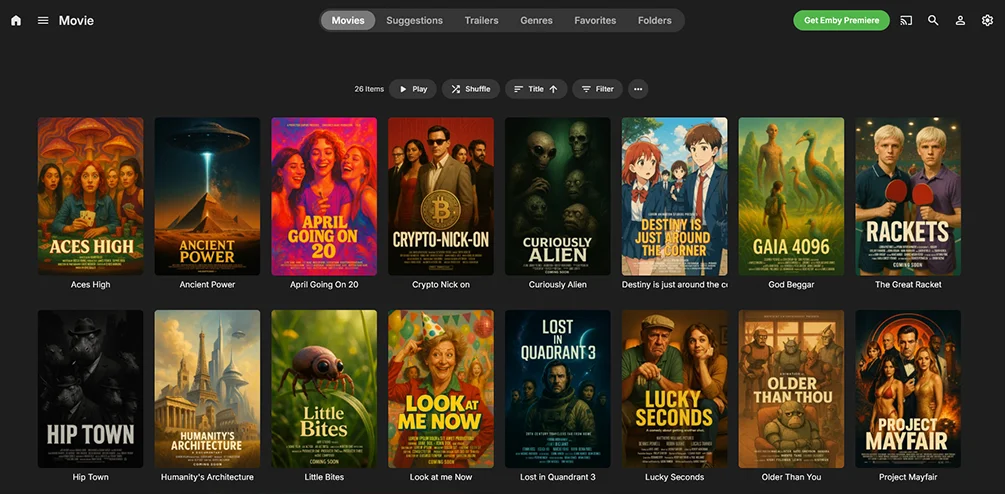1005x494 pixels.
Task: Click the Project Mayfair title link
Action: coord(908,477)
